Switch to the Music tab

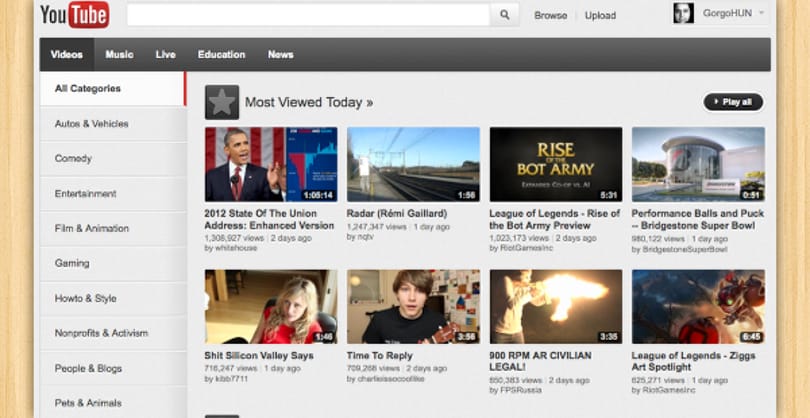(119, 54)
